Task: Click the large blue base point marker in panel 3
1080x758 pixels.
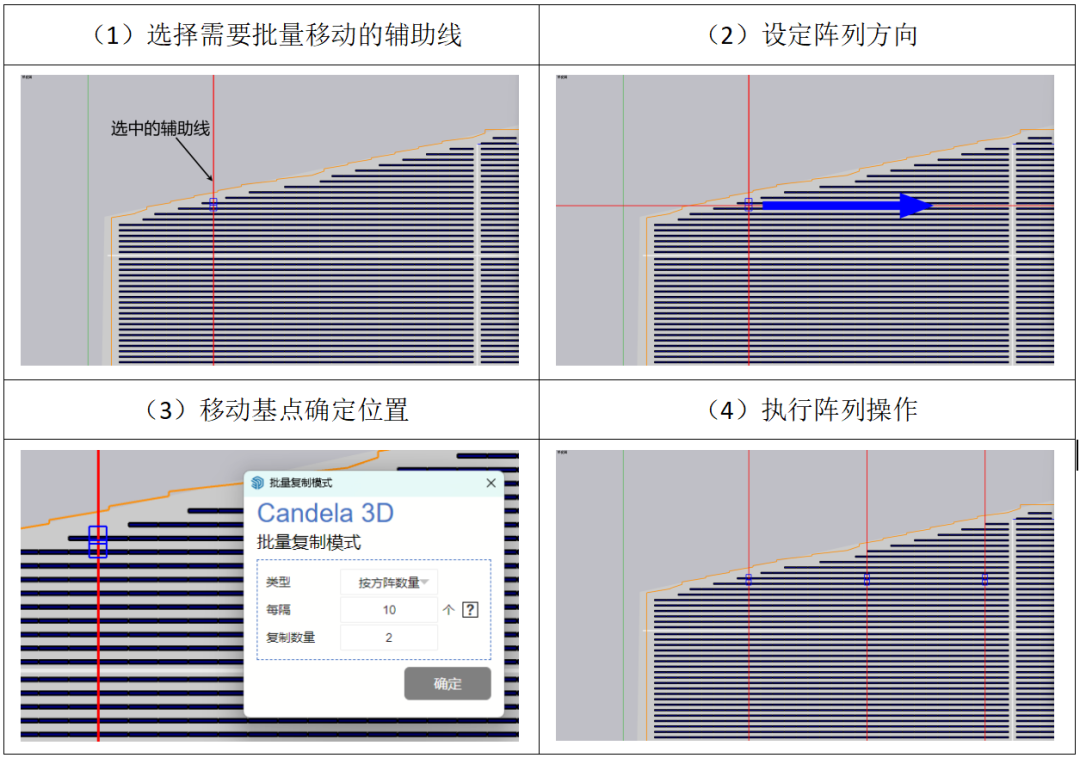Action: 98,542
